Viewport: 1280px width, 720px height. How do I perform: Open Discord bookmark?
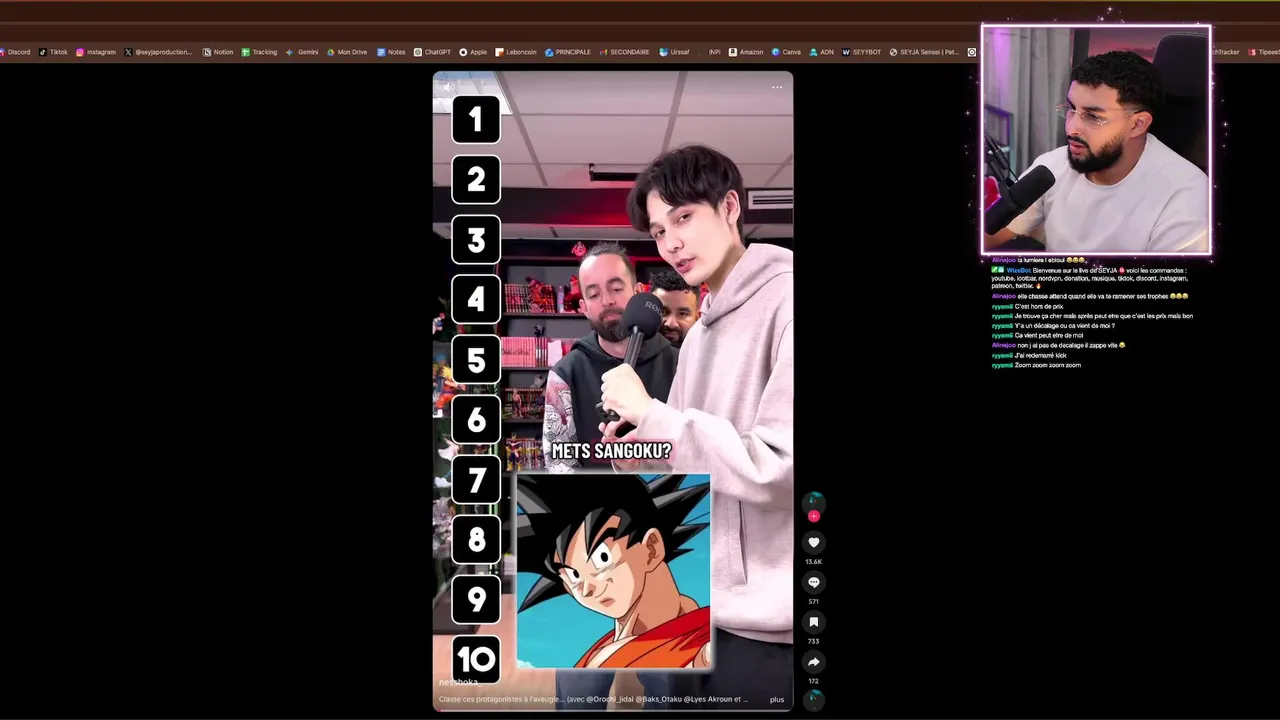point(13,52)
